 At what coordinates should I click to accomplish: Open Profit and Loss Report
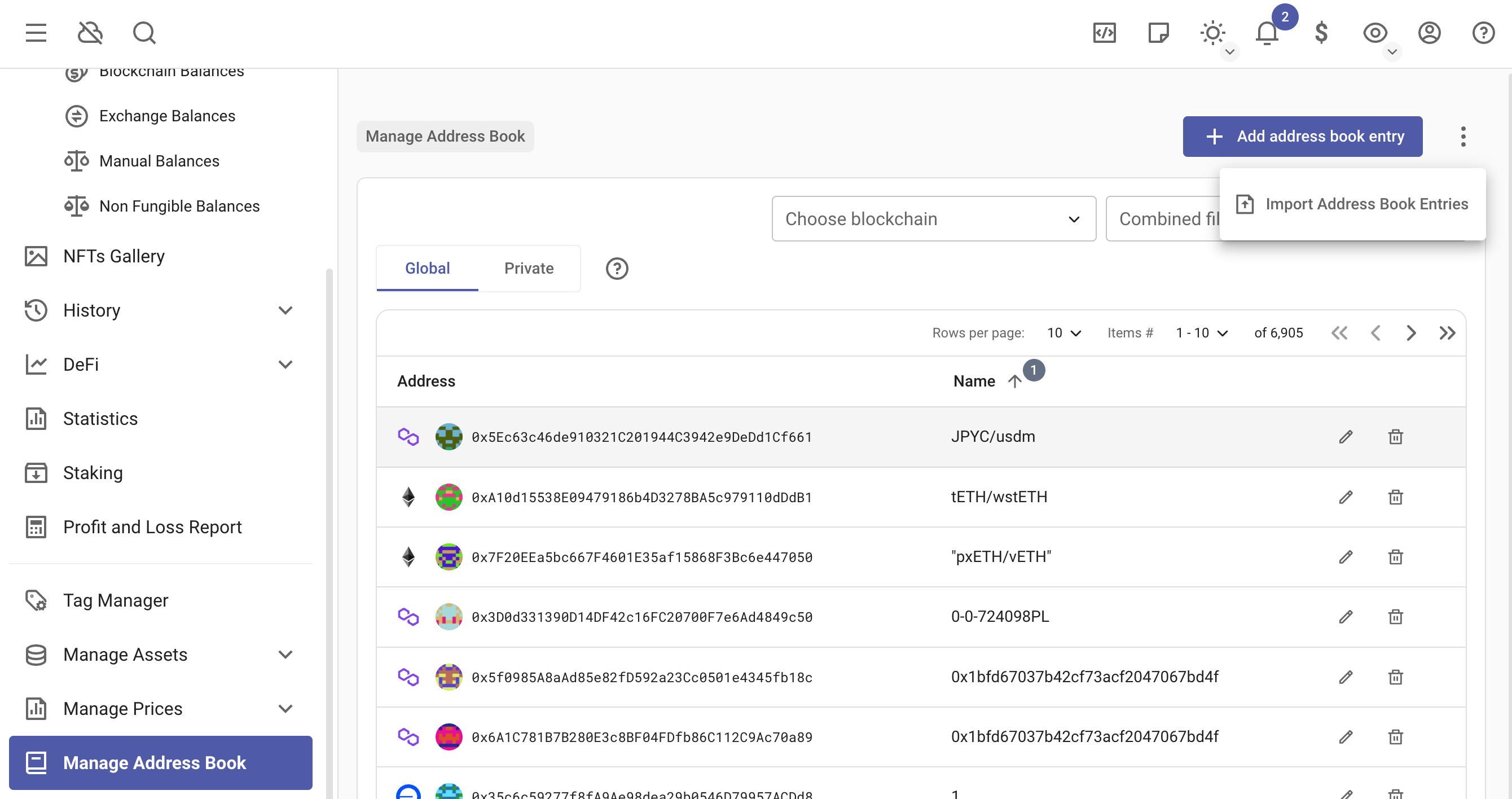pyautogui.click(x=152, y=526)
